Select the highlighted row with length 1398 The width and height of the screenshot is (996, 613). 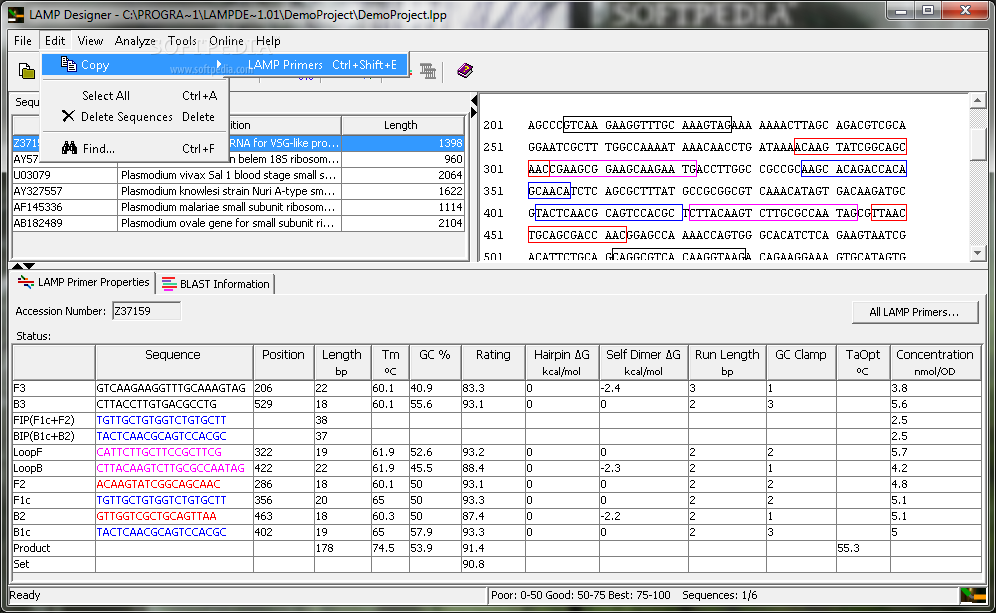(x=238, y=143)
